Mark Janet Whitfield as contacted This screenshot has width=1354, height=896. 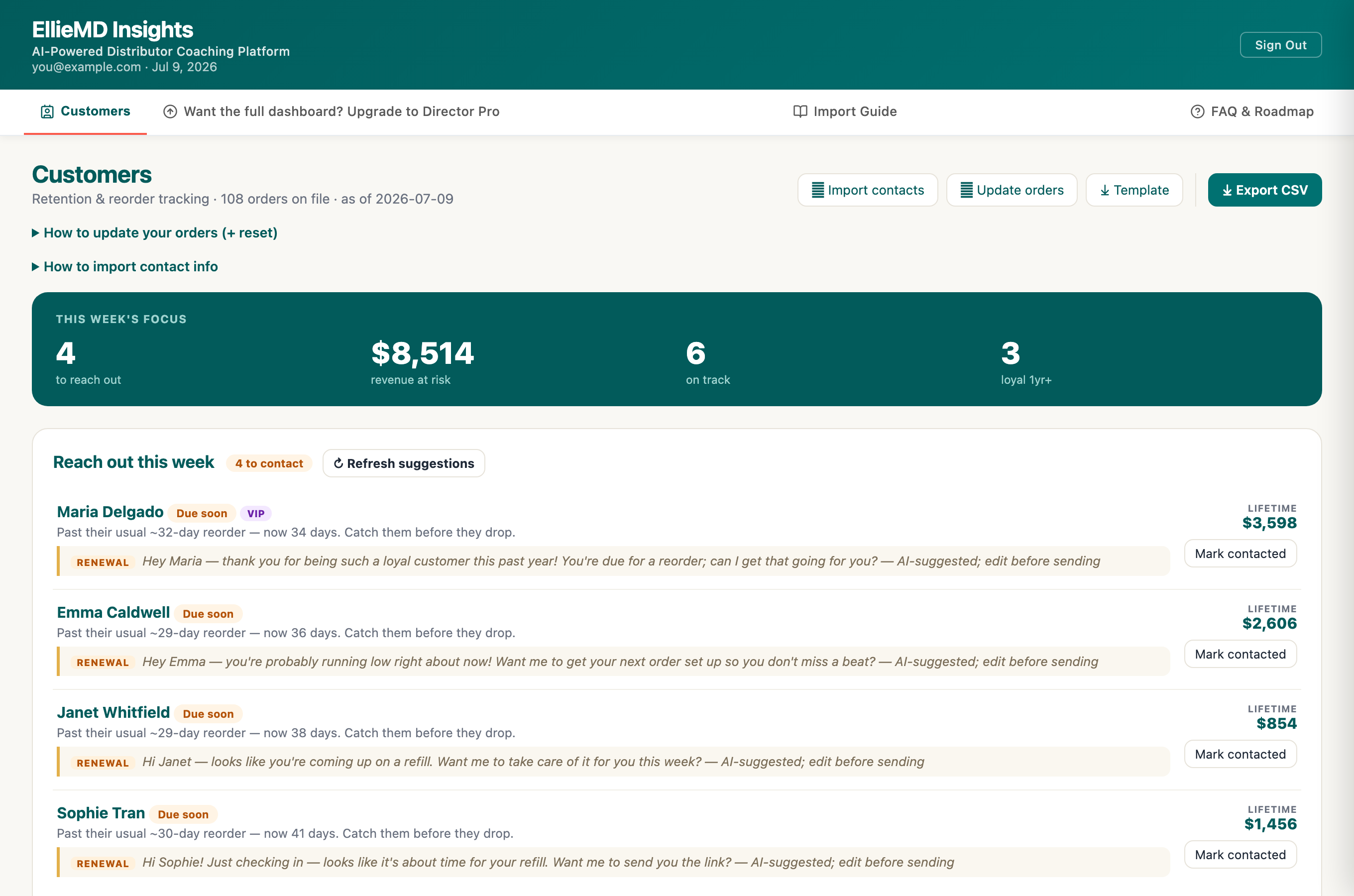coord(1241,754)
